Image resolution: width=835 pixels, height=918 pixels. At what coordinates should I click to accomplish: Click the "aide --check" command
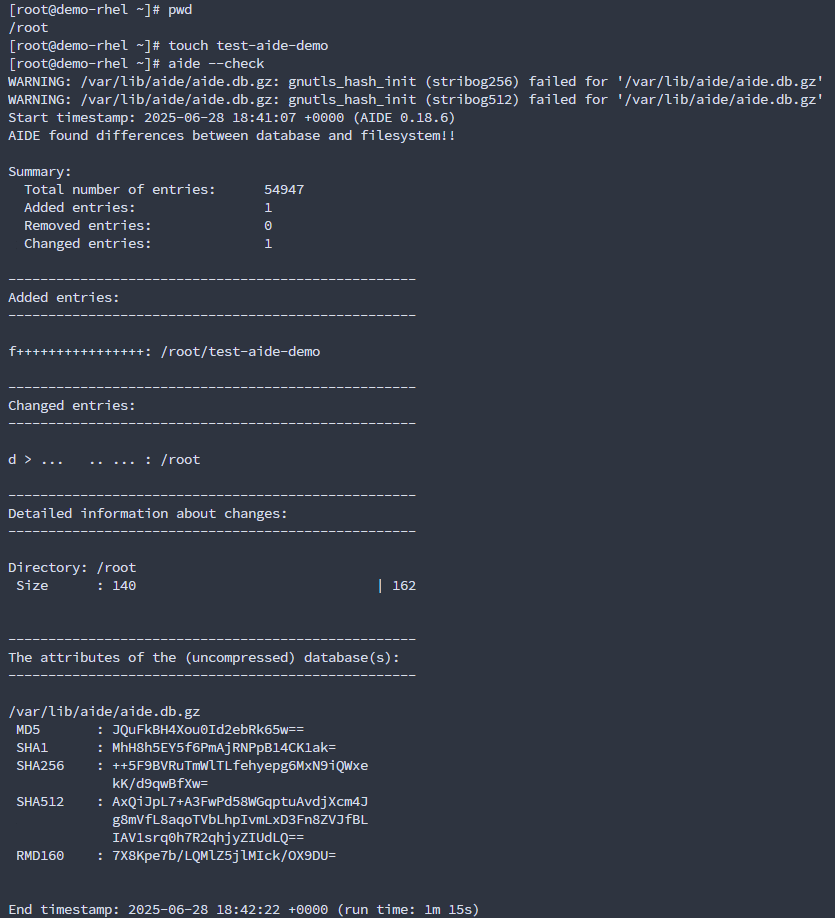216,63
